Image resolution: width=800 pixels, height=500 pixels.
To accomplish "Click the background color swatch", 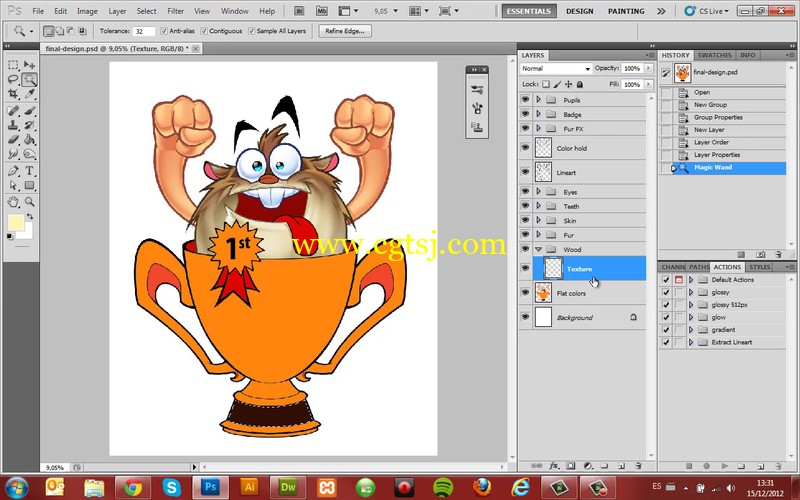I will pos(26,233).
